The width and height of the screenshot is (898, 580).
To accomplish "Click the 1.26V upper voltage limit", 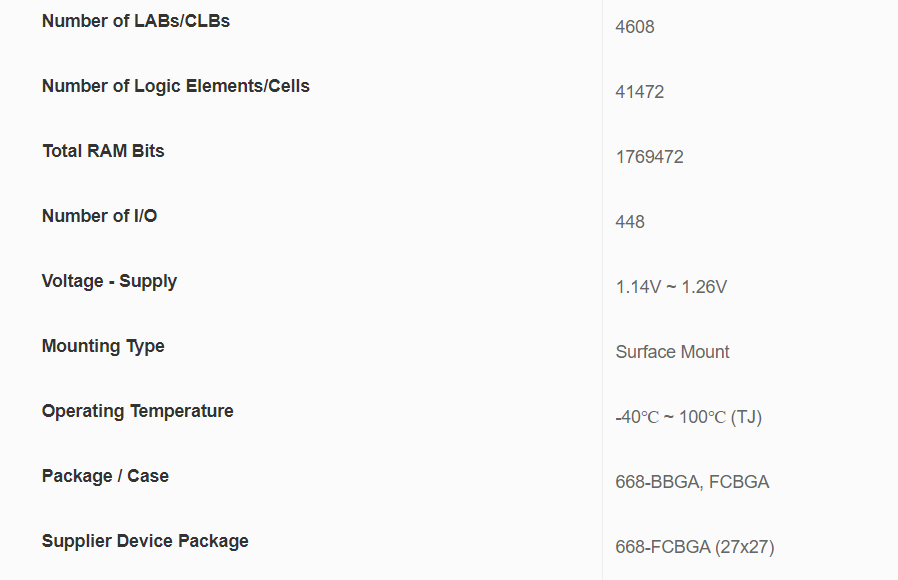I will 704,287.
